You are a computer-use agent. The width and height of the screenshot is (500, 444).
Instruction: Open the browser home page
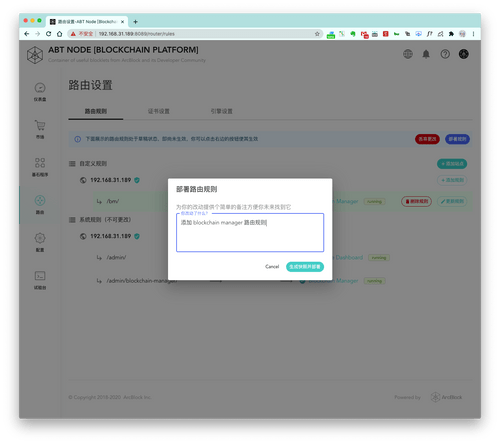coord(59,34)
